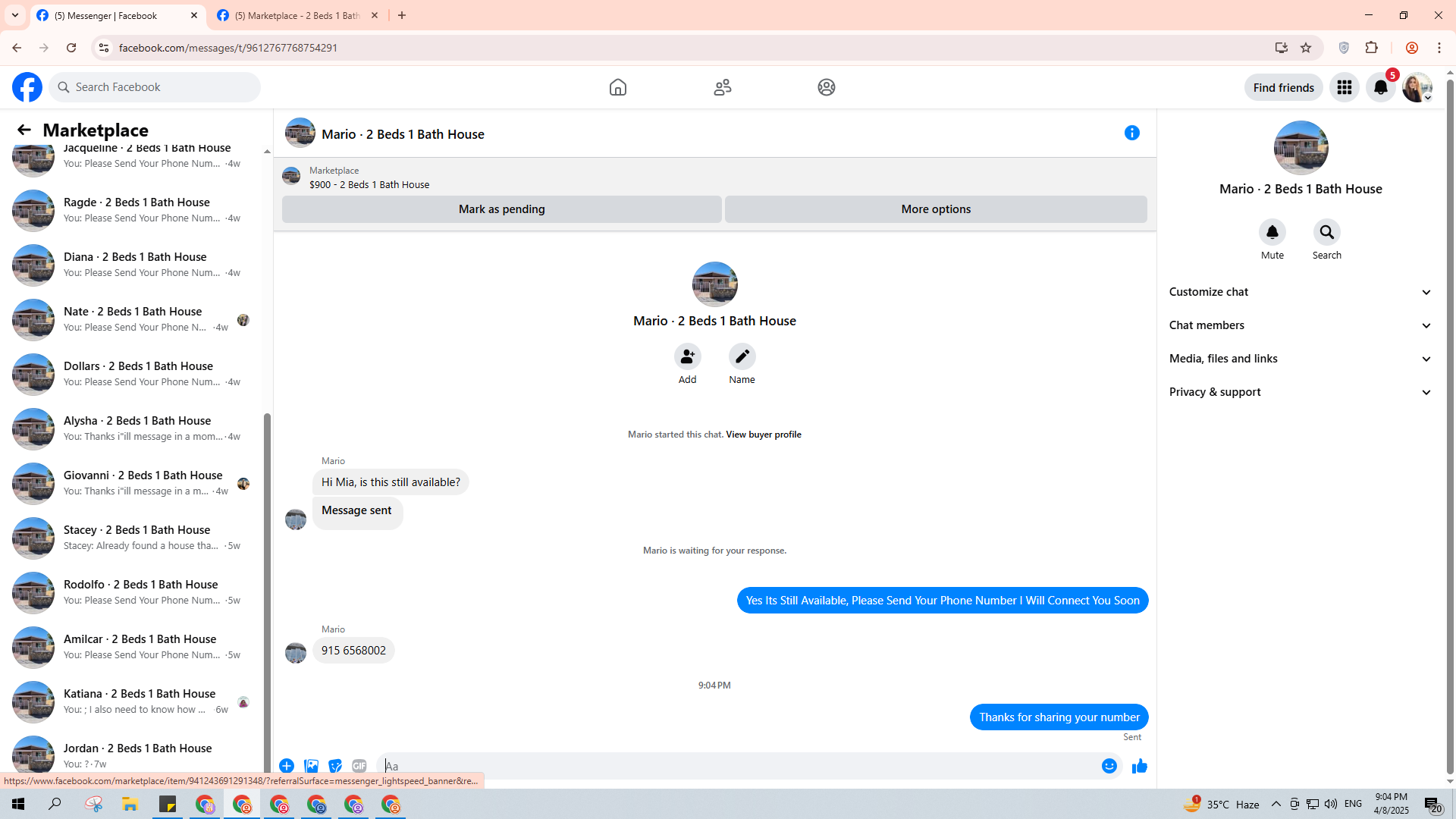This screenshot has height=819, width=1456.
Task: Open the emoji picker in message box
Action: pos(1109,767)
